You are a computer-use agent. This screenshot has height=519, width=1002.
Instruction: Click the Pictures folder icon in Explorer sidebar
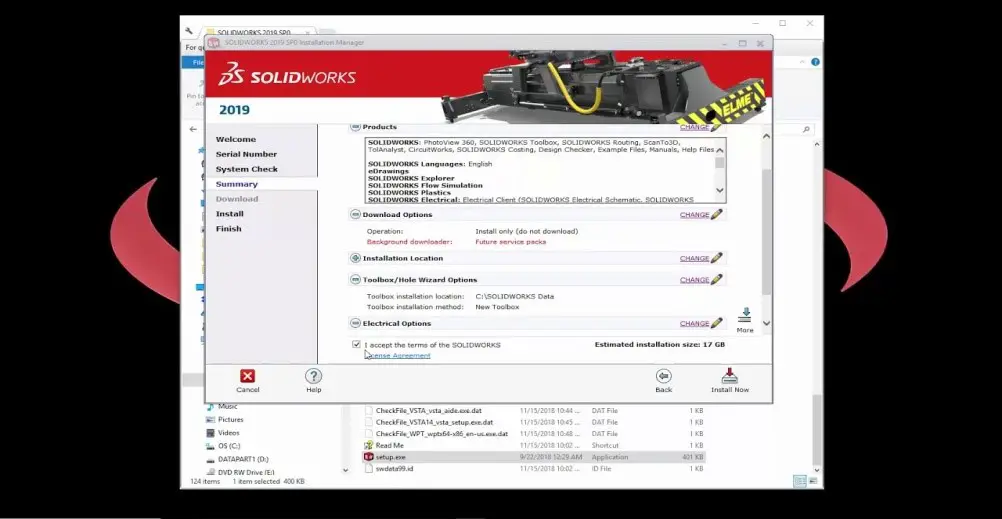pyautogui.click(x=210, y=419)
